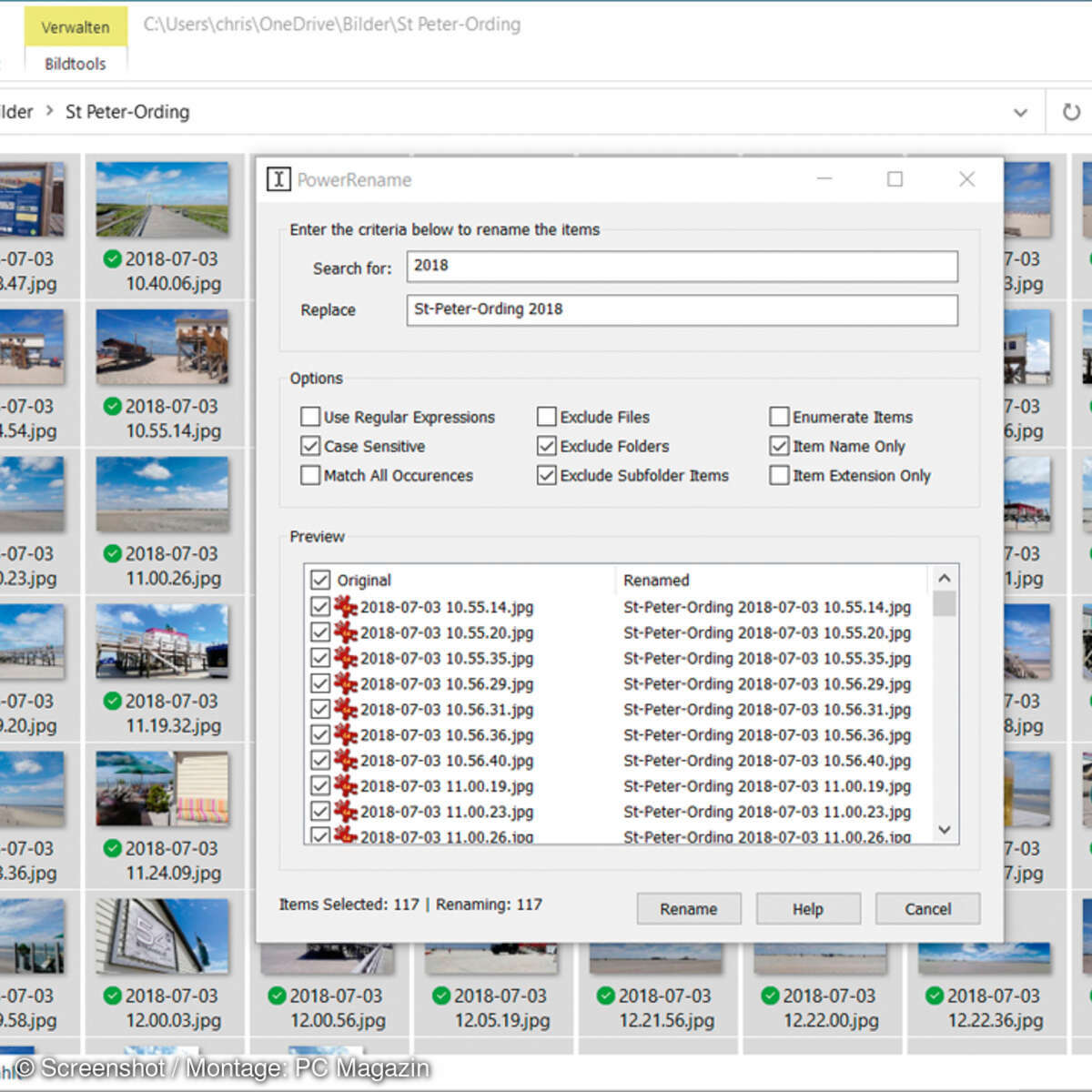Disable Exclude Subfolder Items
The width and height of the screenshot is (1092, 1092).
pyautogui.click(x=546, y=475)
